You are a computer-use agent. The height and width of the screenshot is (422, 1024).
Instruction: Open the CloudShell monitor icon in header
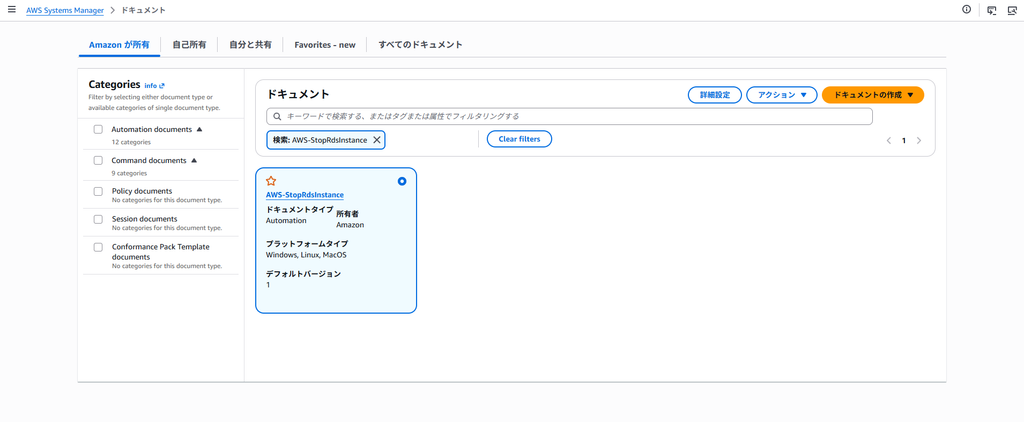pos(992,10)
